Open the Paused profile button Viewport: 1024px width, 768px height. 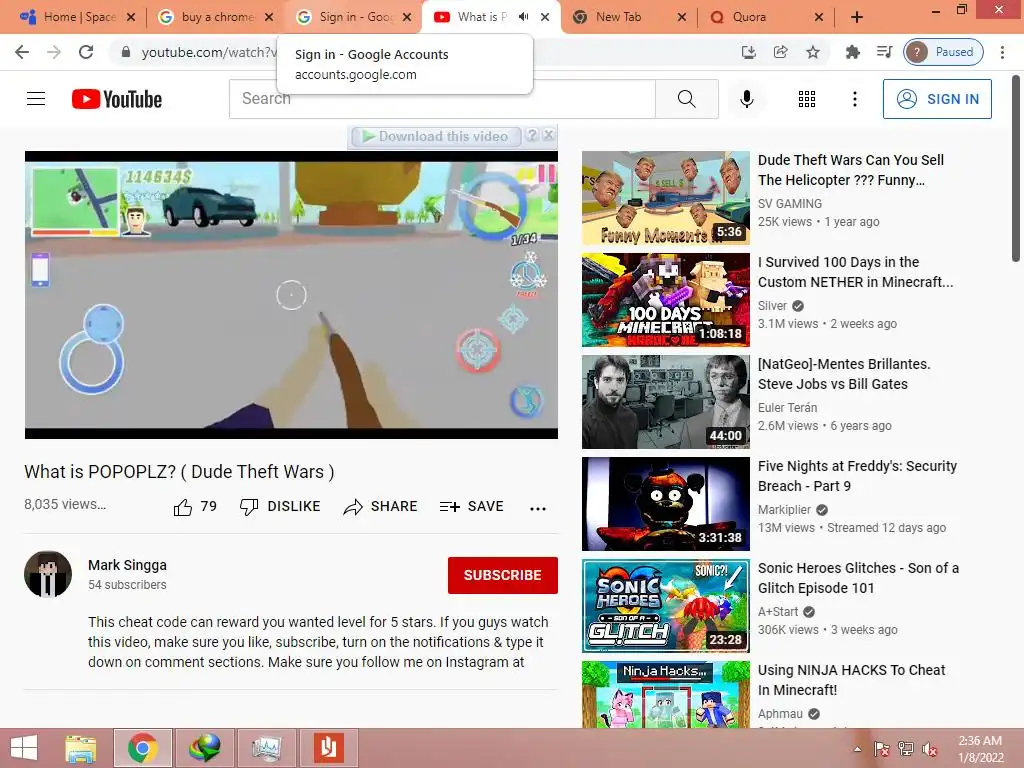(943, 52)
